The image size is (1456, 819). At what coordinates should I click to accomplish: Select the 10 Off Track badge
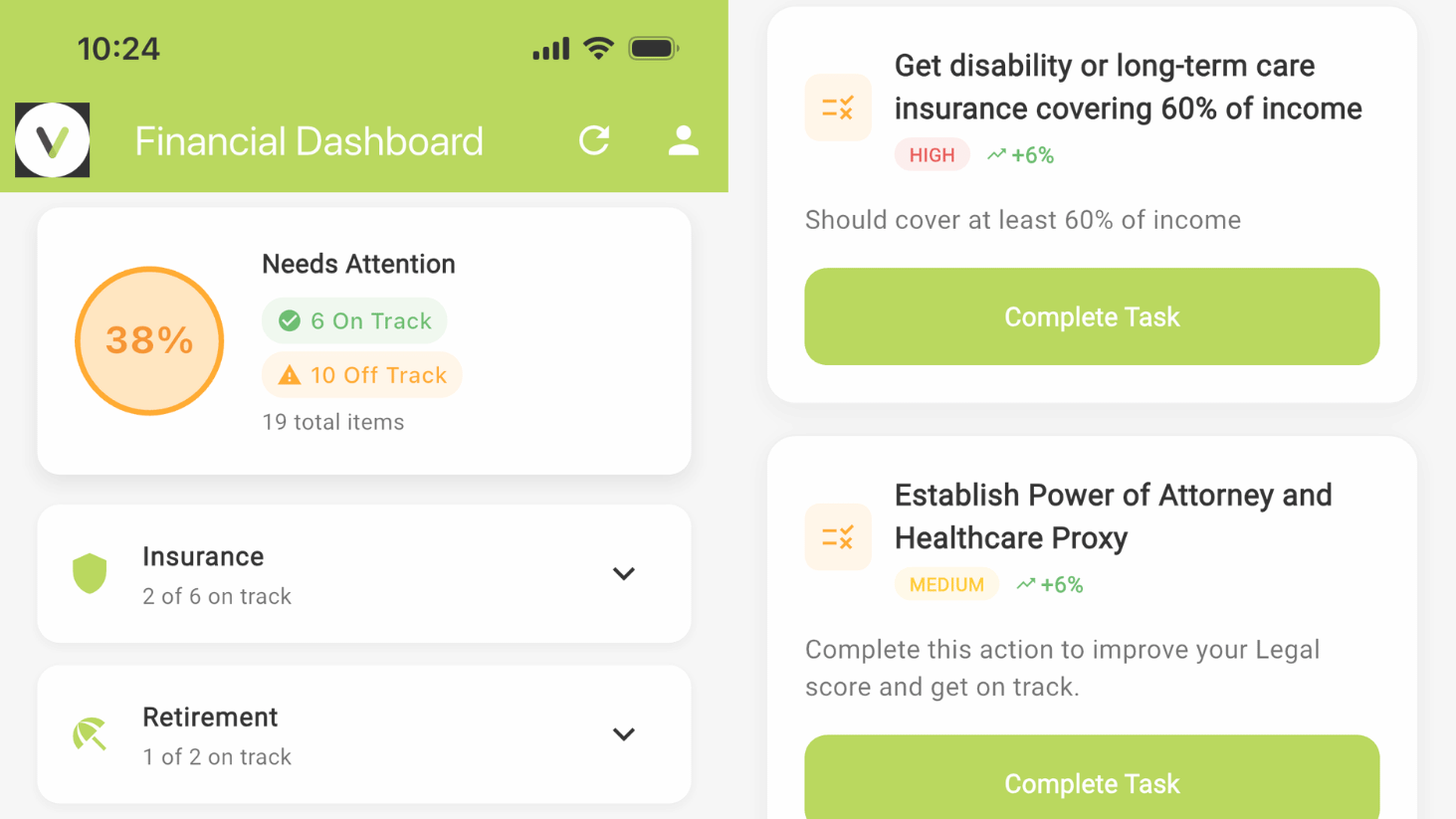pos(362,375)
